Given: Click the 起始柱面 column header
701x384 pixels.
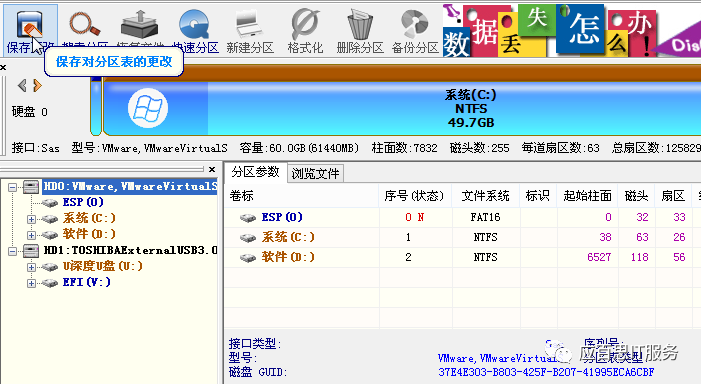Looking at the screenshot, I should (587, 196).
